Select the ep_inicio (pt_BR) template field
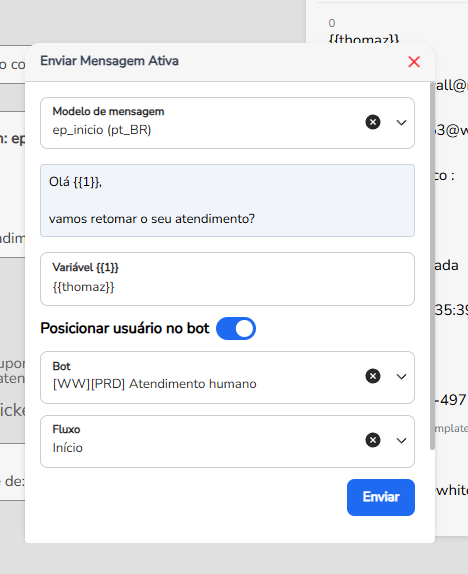468x574 pixels. pyautogui.click(x=201, y=123)
